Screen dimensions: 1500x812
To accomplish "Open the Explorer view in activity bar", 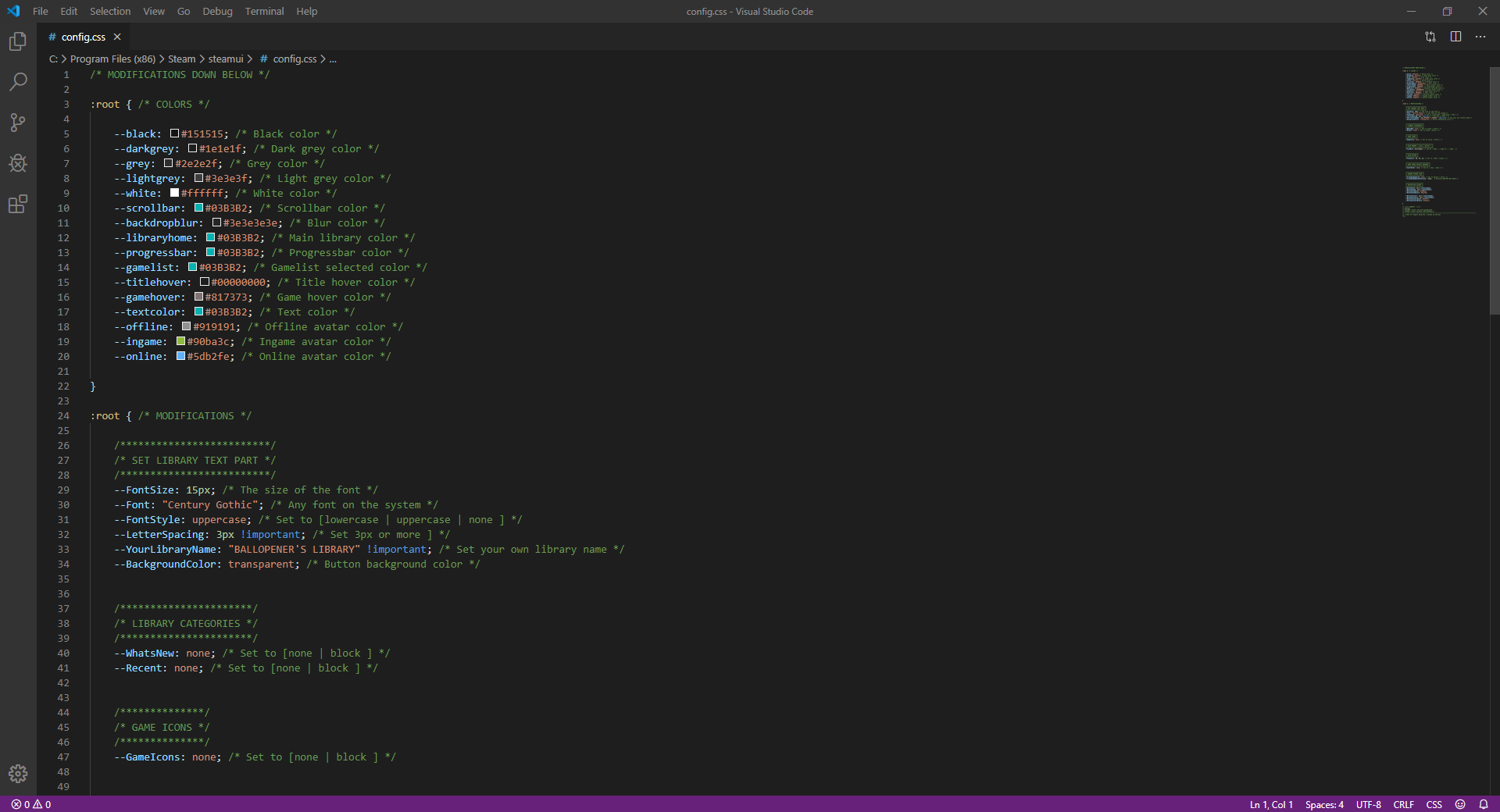I will [x=18, y=41].
